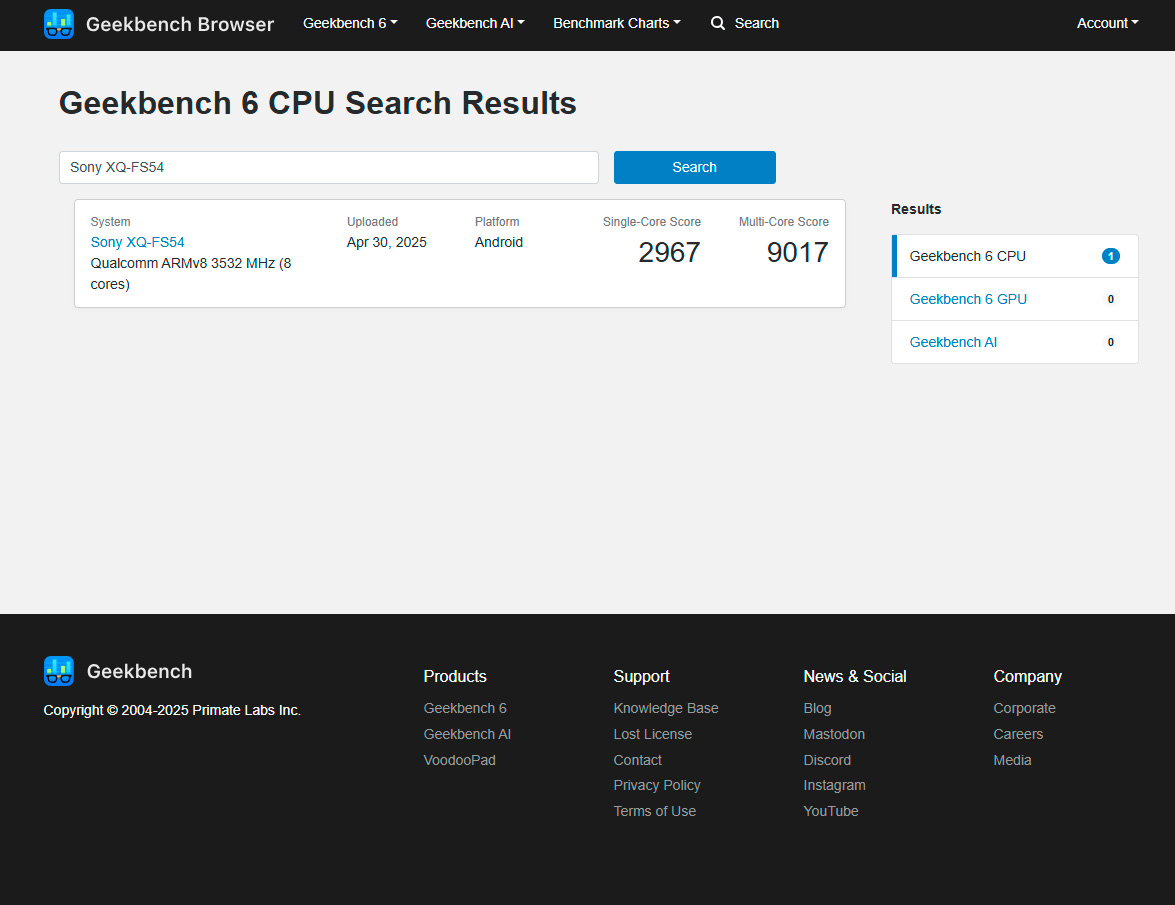
Task: Open VoodooPad footer link
Action: [x=459, y=760]
